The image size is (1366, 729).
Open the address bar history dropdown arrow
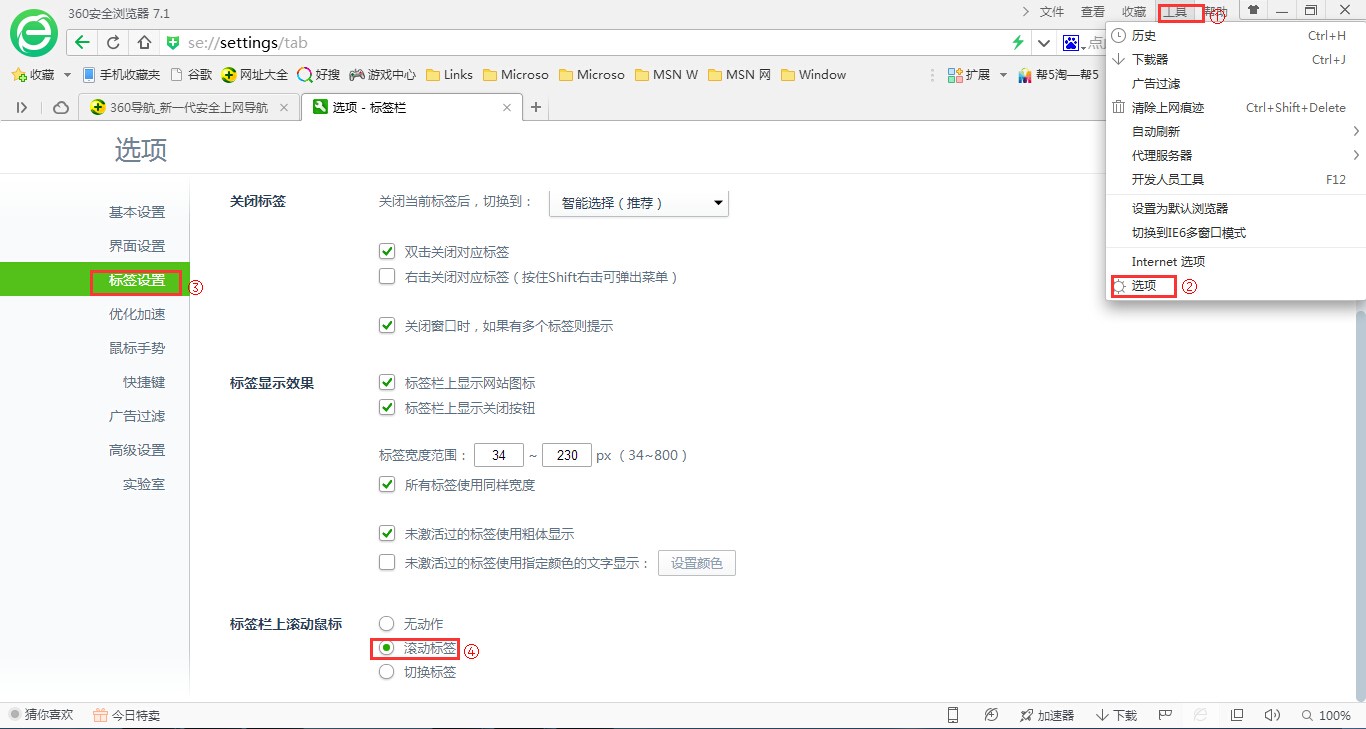click(x=1044, y=43)
